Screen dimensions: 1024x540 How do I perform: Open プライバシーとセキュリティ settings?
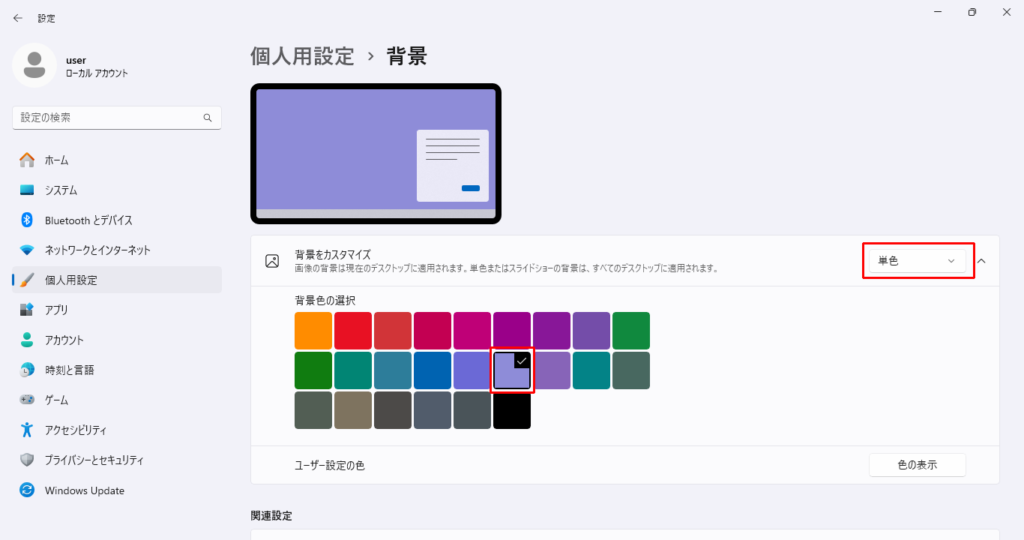pyautogui.click(x=117, y=460)
